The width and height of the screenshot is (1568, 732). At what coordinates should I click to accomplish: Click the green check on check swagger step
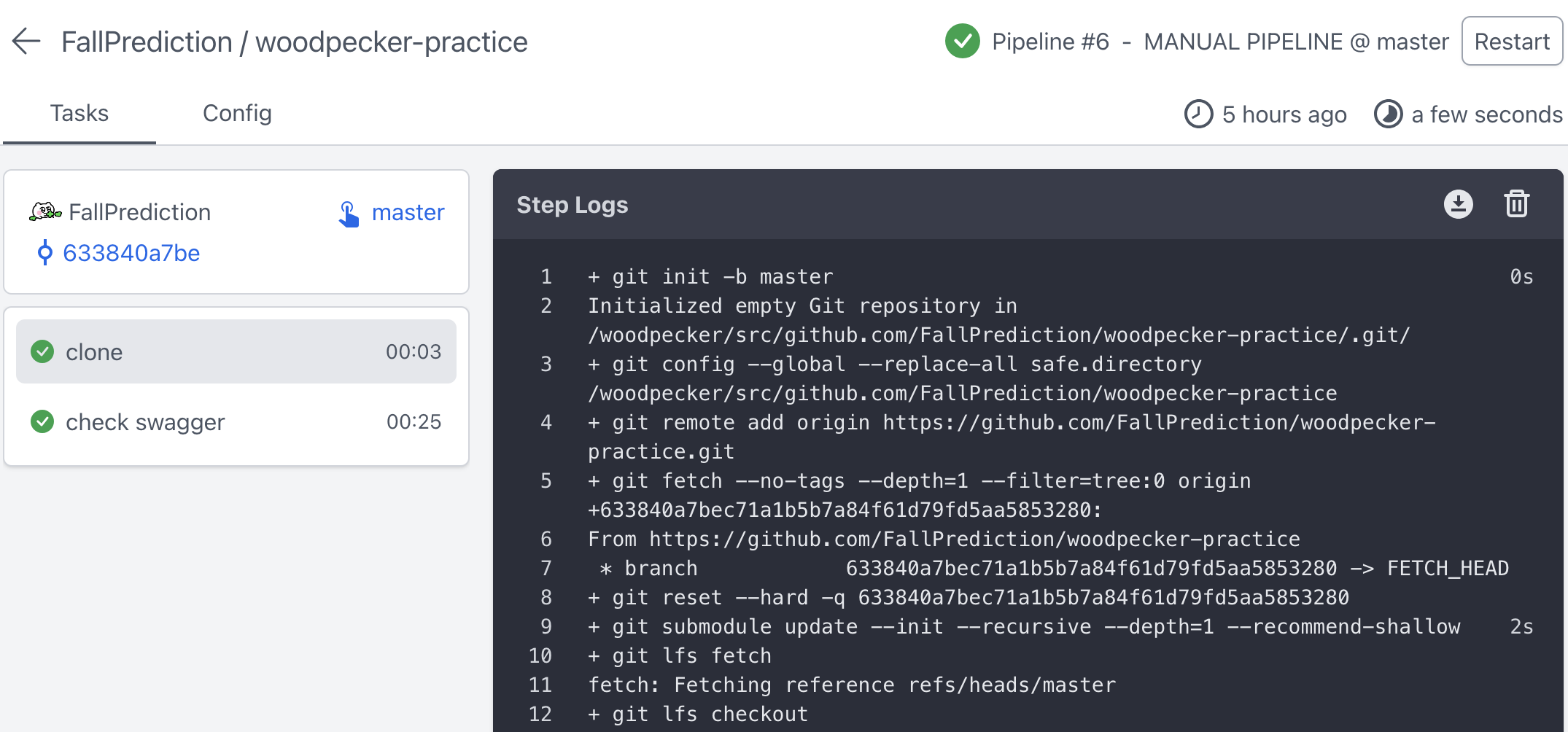pyautogui.click(x=42, y=421)
